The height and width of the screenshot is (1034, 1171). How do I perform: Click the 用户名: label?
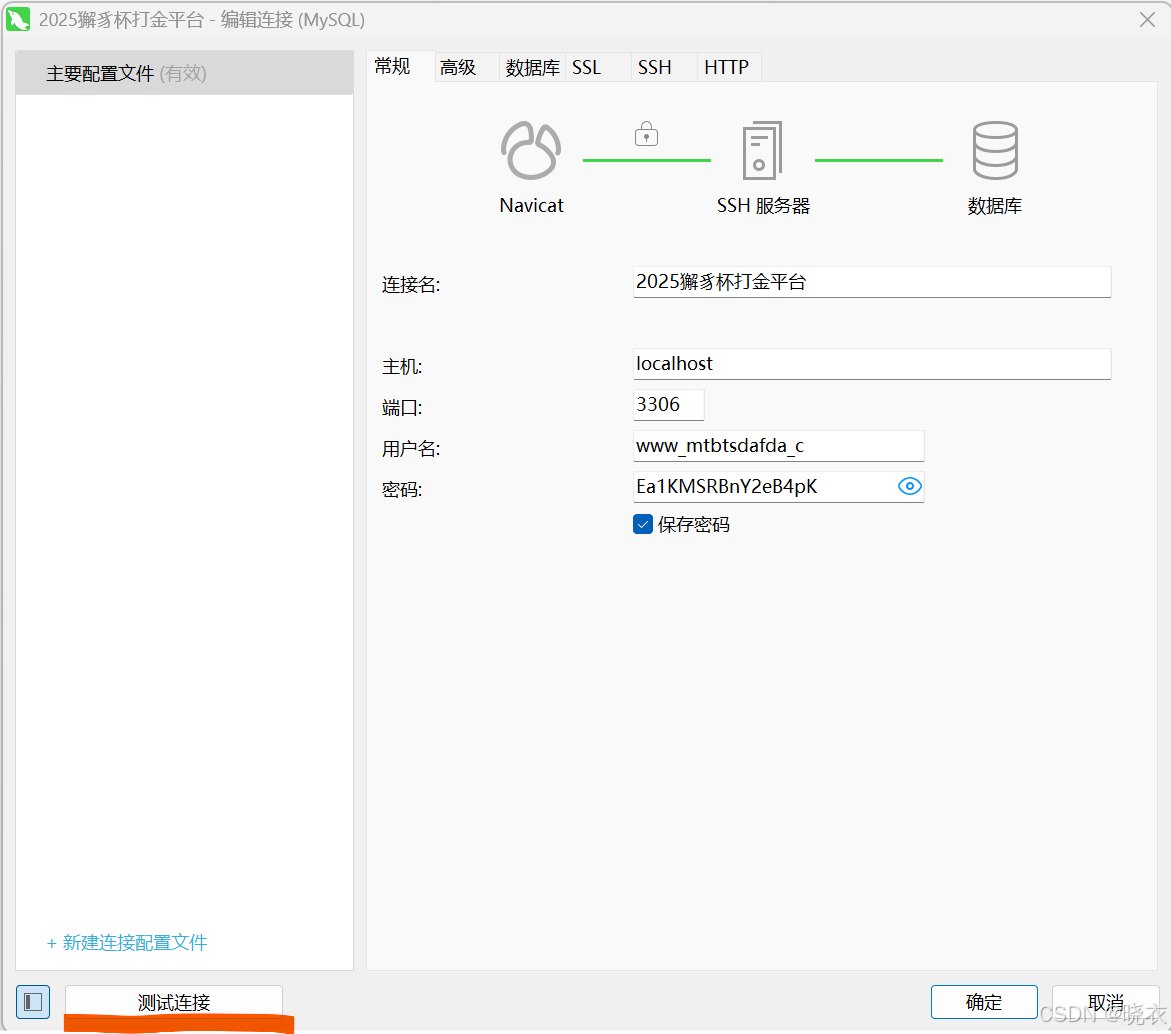(x=411, y=449)
